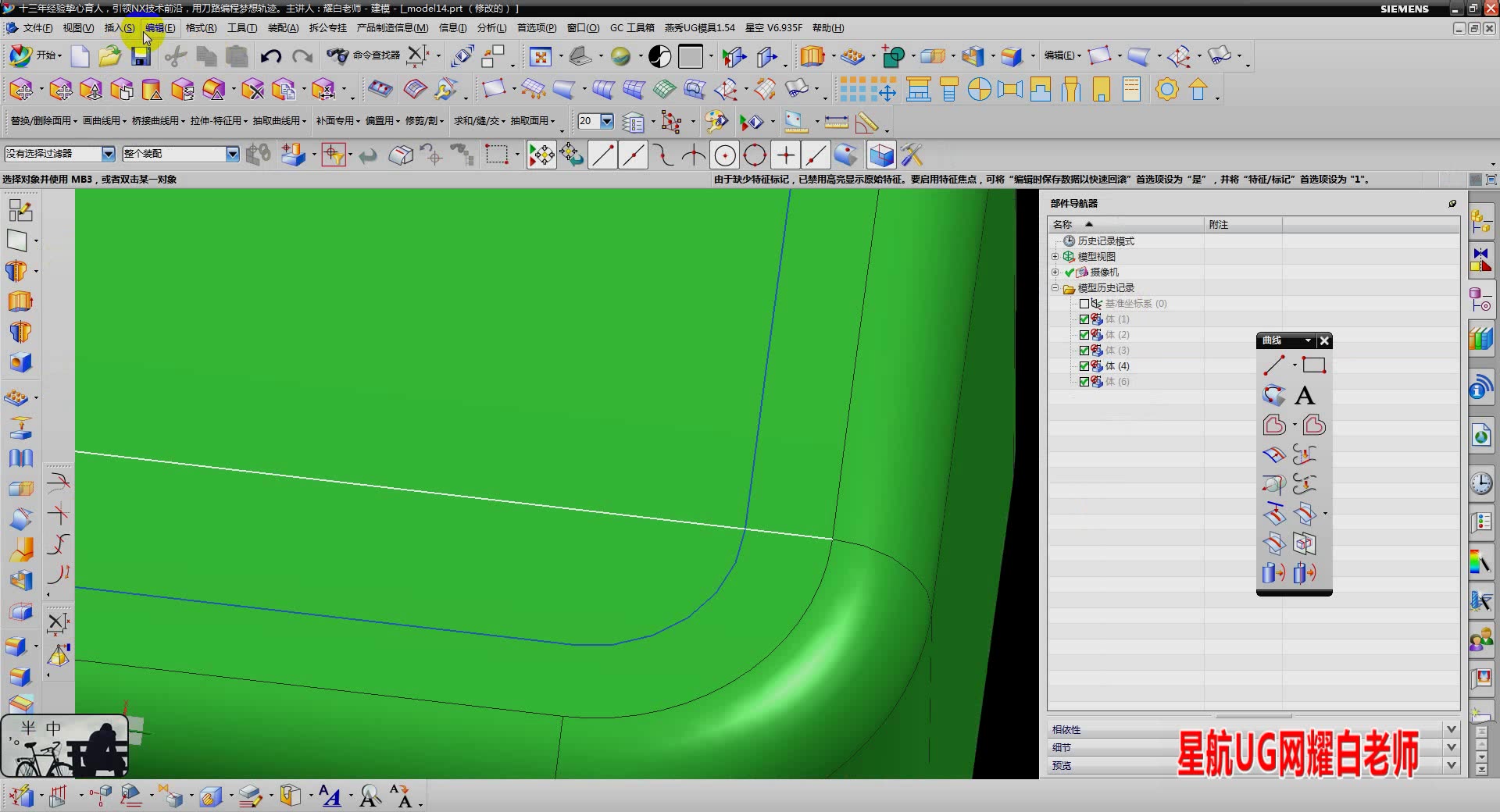The width and height of the screenshot is (1500, 812).
Task: Click the open folder icon in toolbar
Action: point(109,56)
